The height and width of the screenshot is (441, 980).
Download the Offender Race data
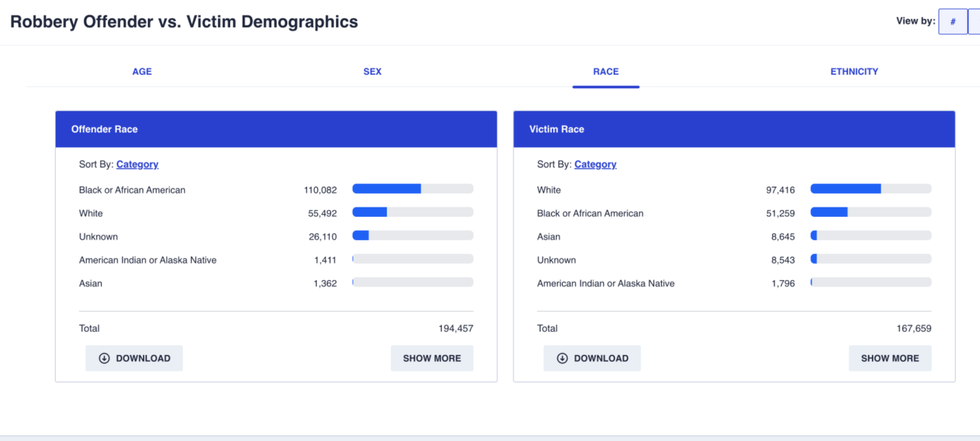pyautogui.click(x=134, y=358)
